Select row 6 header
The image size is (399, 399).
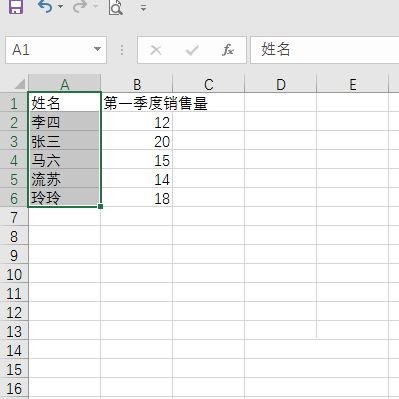[14, 198]
